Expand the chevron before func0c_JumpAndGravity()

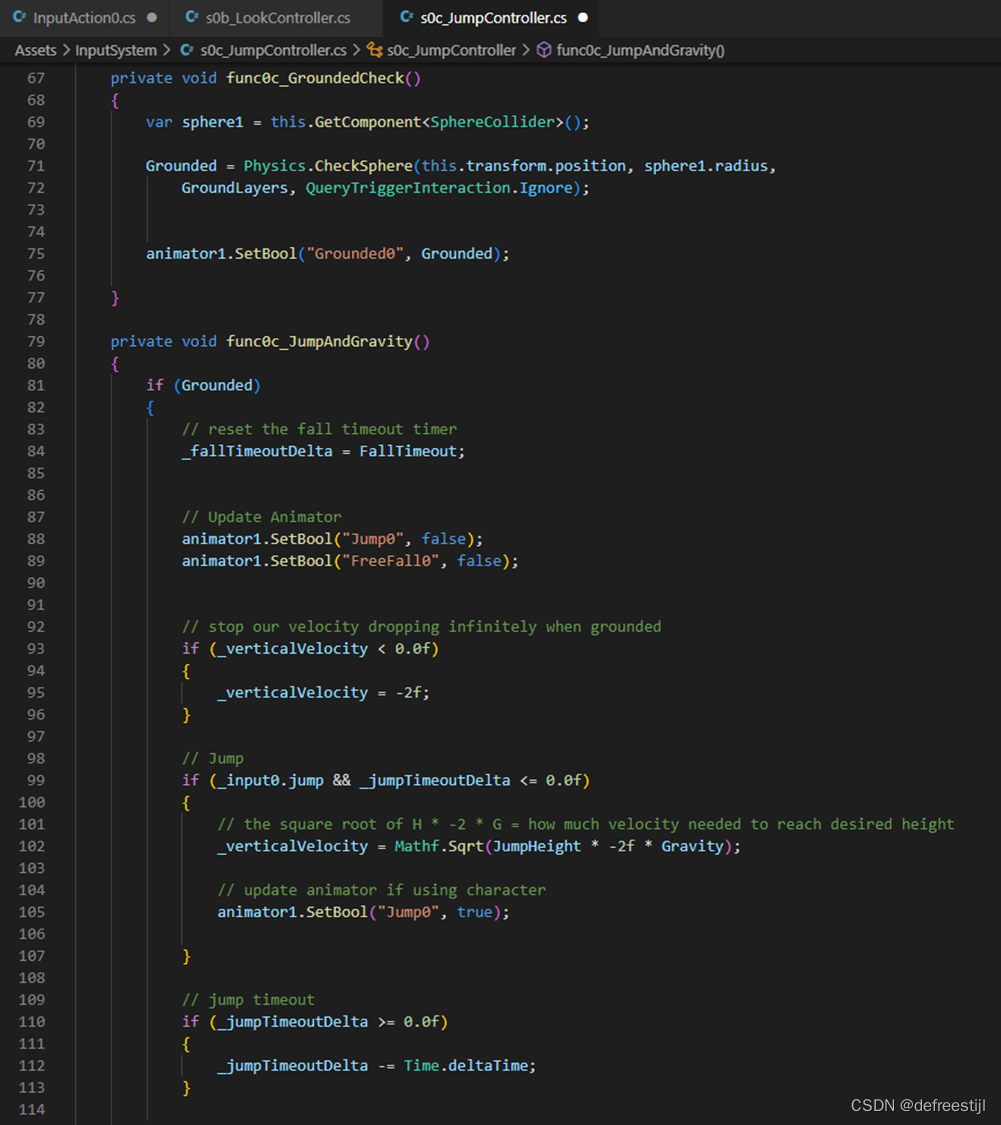(x=528, y=49)
